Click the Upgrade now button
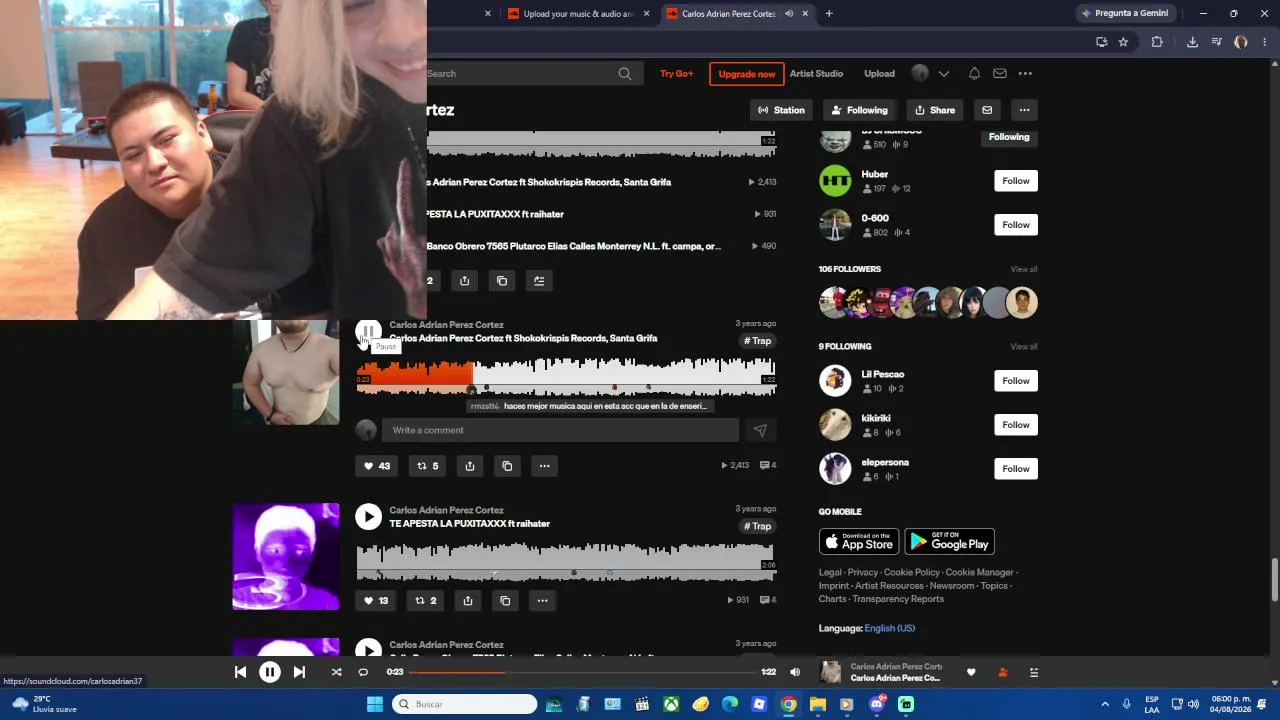 pos(747,74)
